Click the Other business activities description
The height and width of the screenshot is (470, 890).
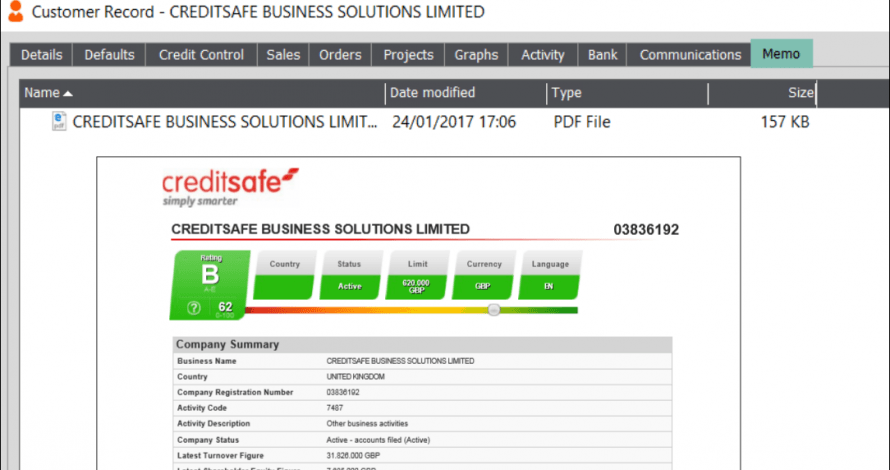[367, 423]
